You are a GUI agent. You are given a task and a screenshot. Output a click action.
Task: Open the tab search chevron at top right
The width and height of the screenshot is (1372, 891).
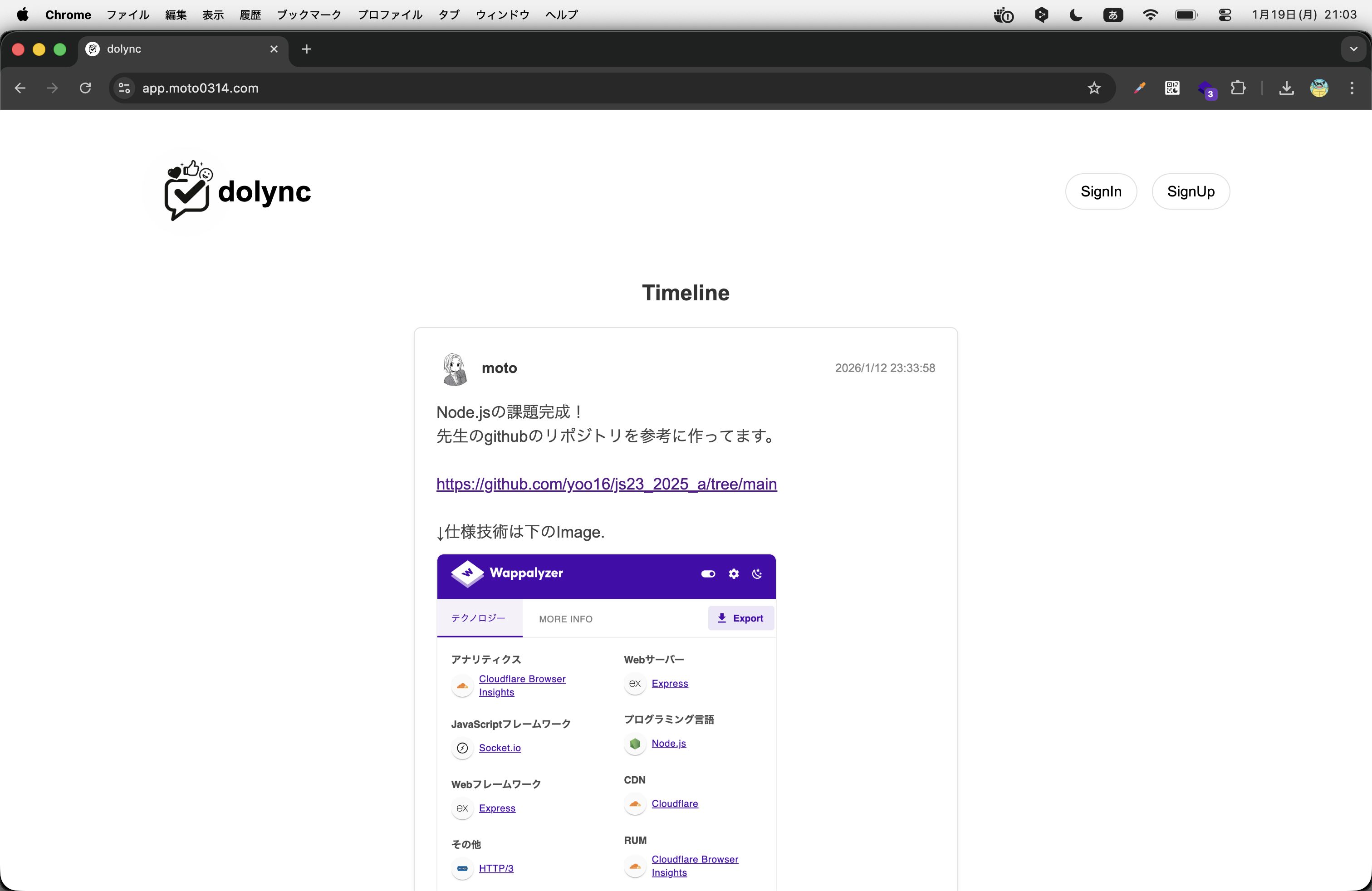(1353, 49)
